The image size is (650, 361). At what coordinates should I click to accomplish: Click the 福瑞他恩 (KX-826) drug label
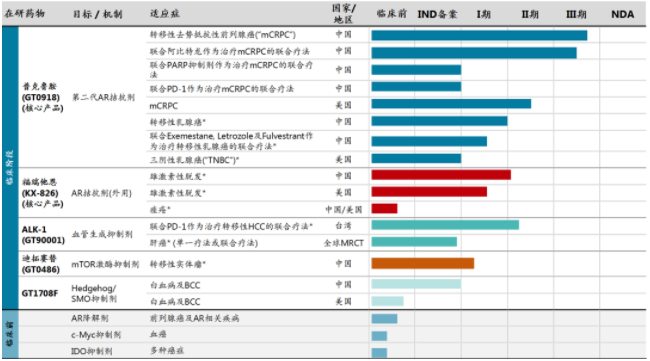pyautogui.click(x=43, y=193)
